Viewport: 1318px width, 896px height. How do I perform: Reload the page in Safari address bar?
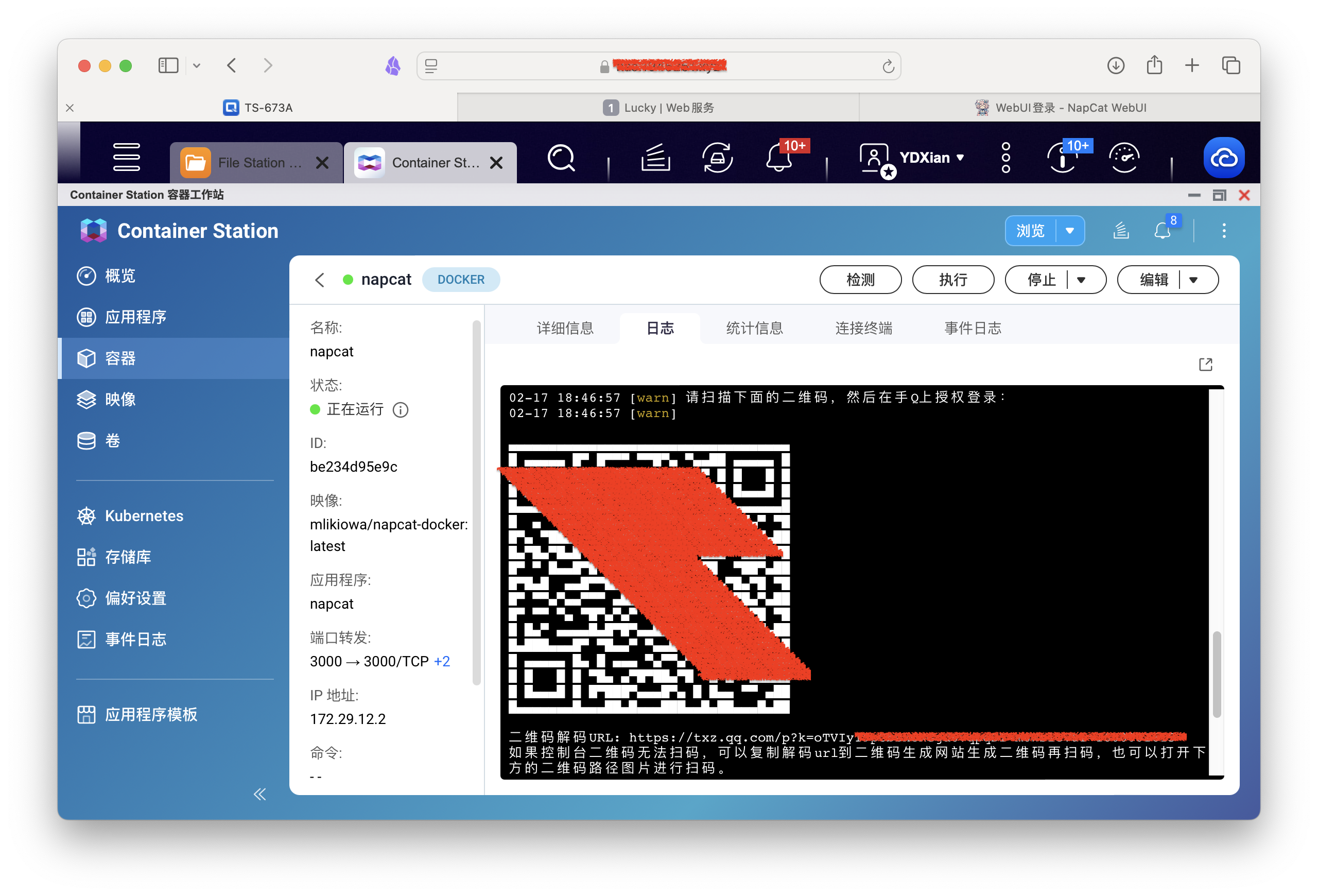(888, 66)
